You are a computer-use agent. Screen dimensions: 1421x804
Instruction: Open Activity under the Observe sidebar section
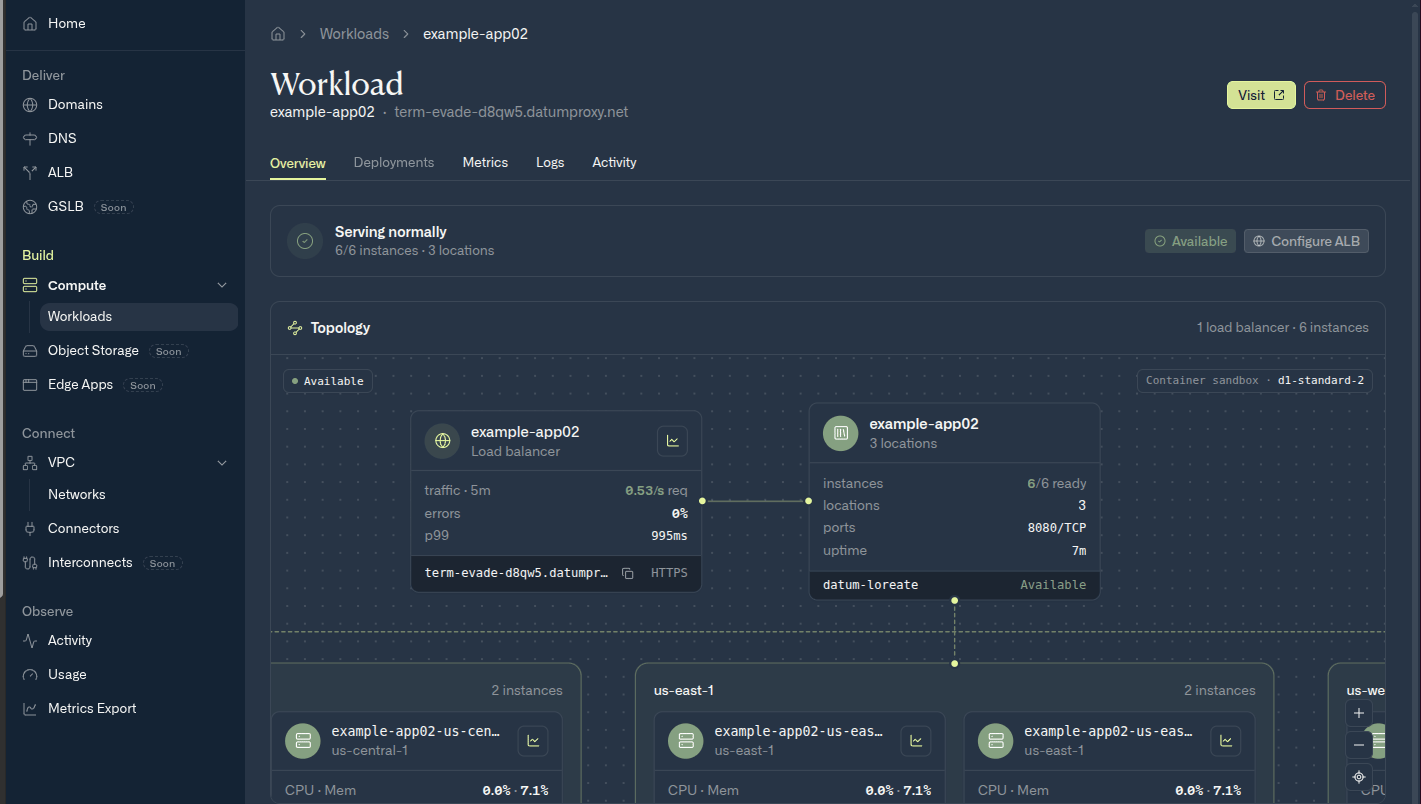point(70,640)
